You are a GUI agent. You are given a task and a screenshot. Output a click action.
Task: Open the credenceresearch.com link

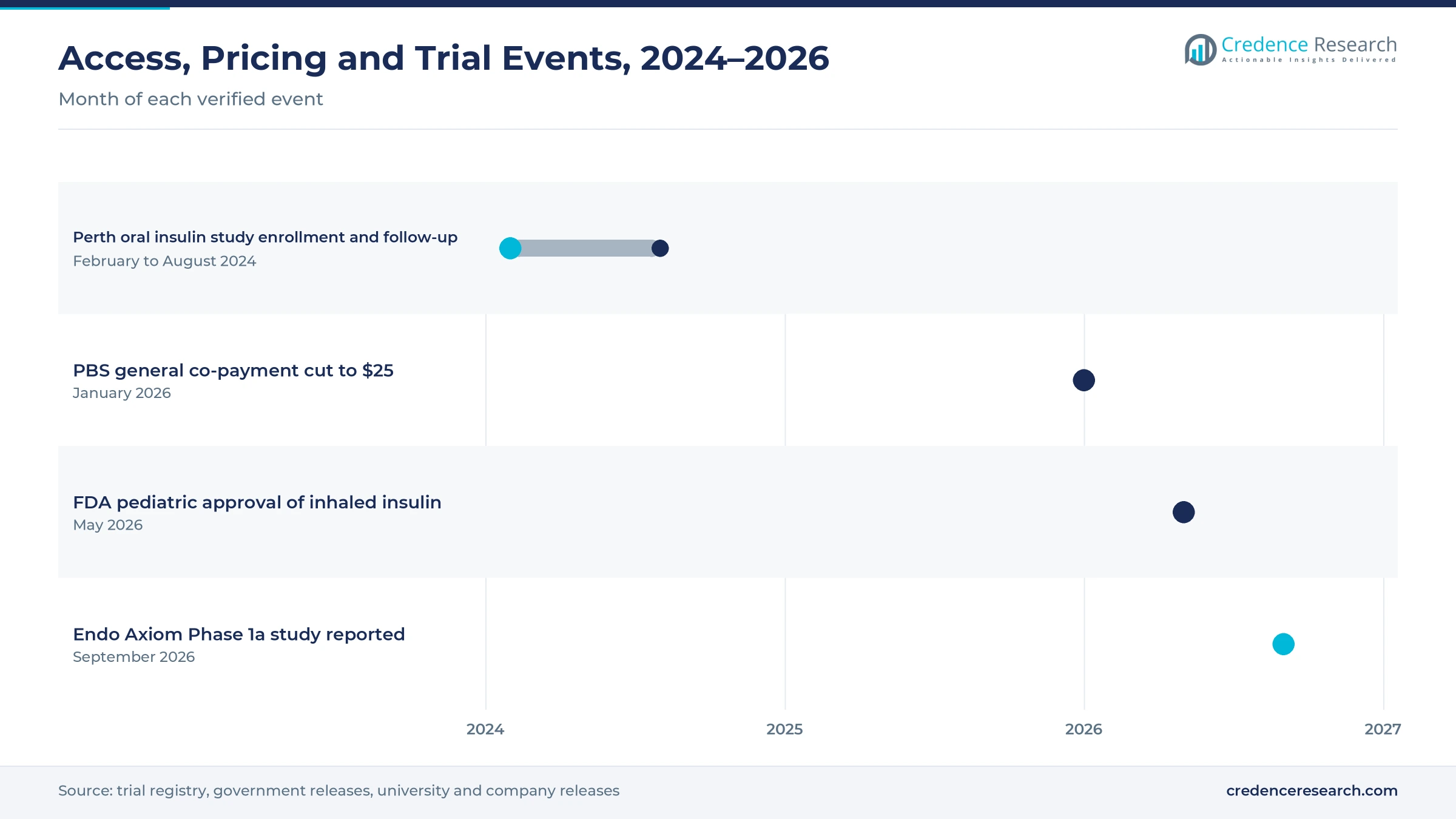(1312, 790)
